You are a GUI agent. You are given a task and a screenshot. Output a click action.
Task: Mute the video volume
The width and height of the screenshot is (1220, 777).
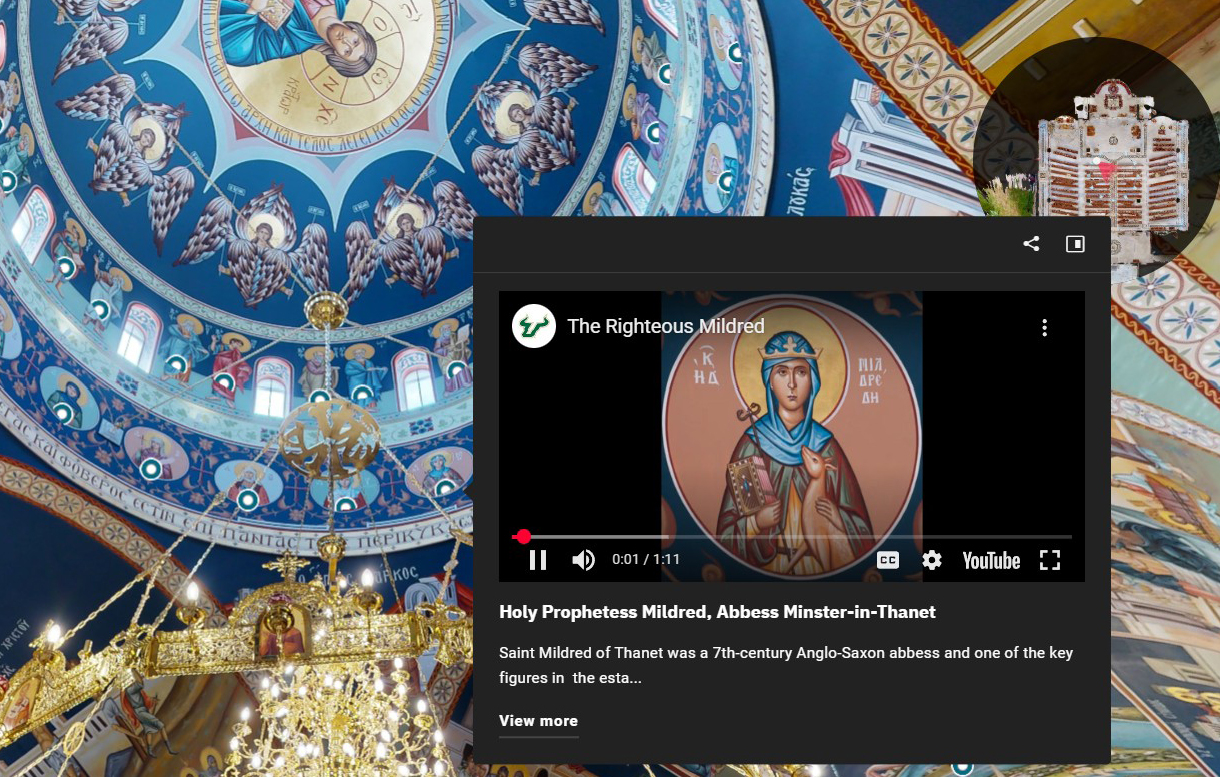click(583, 560)
